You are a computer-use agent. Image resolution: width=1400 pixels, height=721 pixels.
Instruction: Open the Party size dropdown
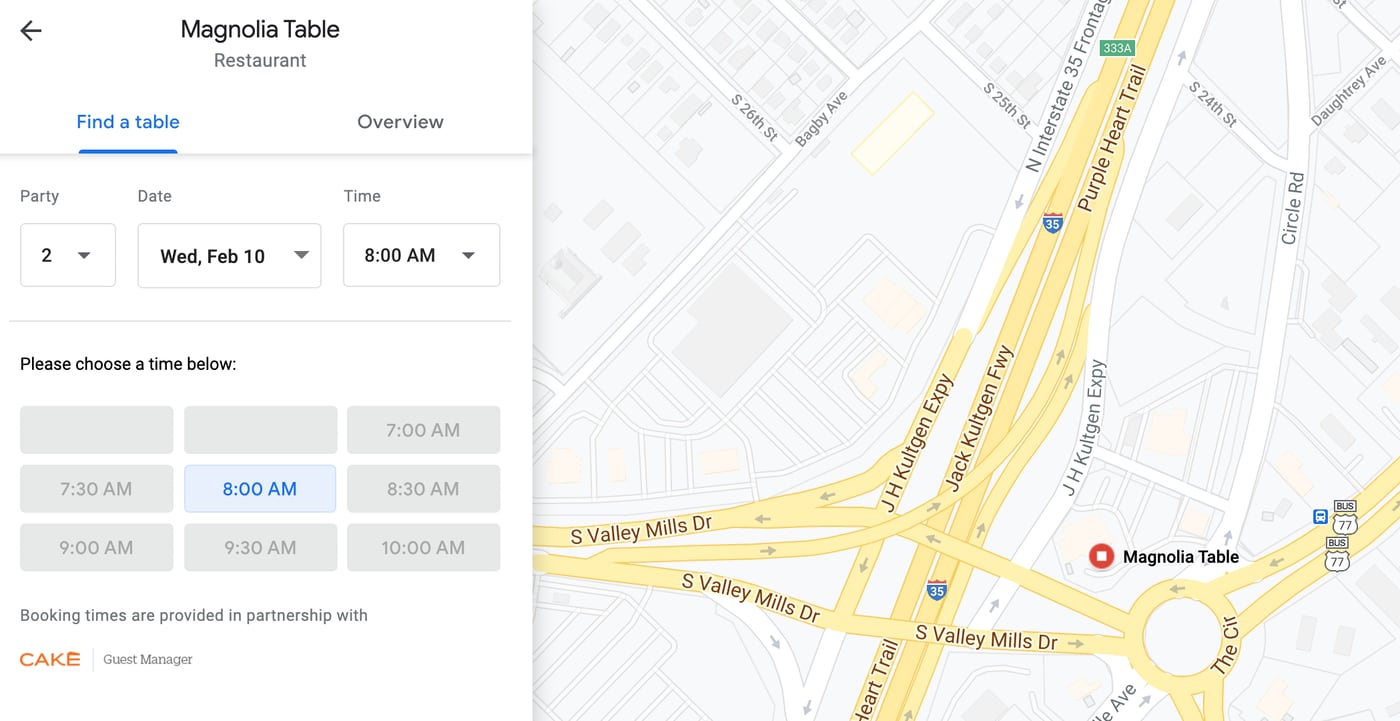(x=68, y=255)
